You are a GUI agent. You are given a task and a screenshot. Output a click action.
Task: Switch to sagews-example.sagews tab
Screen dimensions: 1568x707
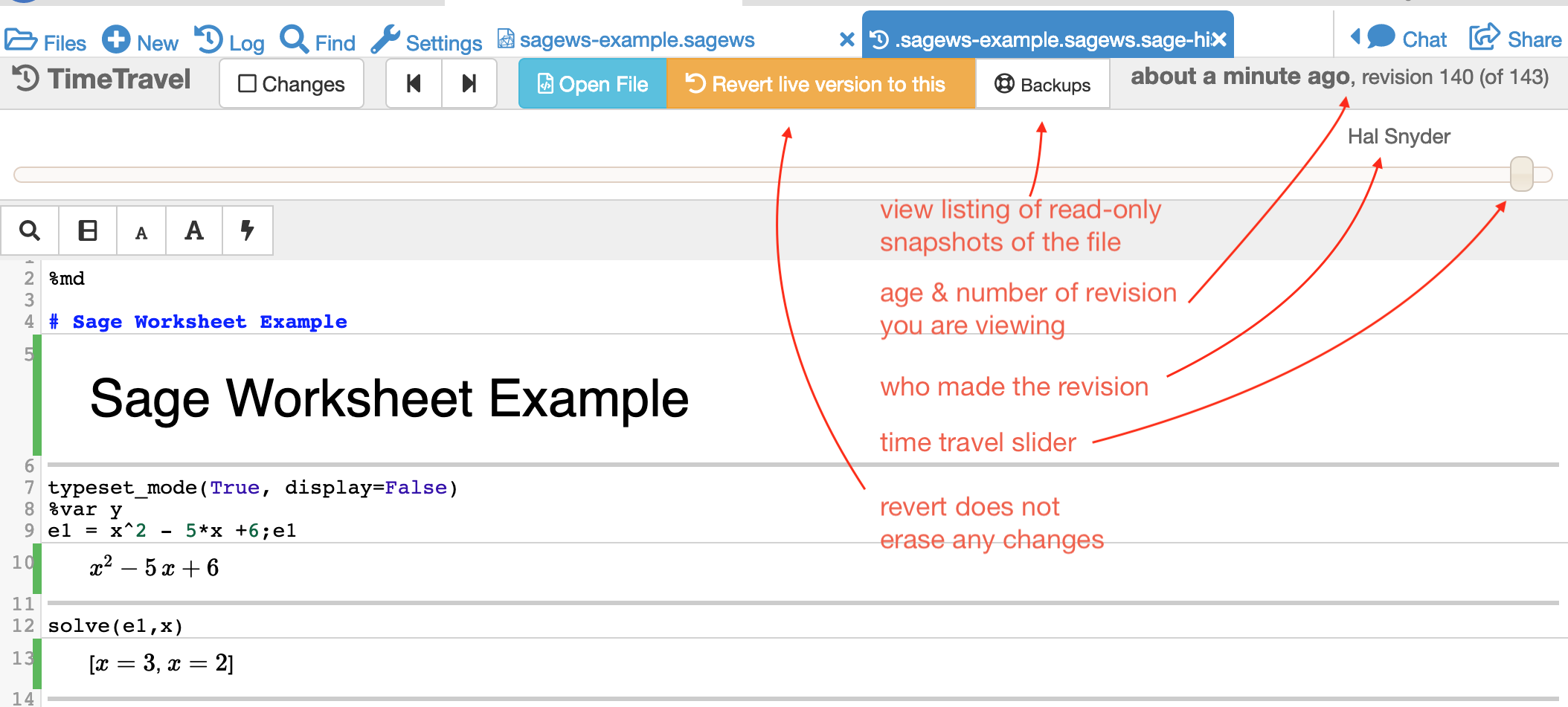636,40
